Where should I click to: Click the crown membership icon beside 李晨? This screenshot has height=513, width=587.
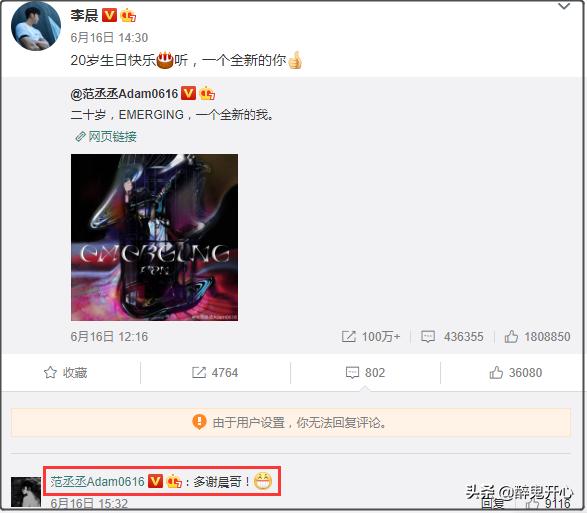pos(128,15)
